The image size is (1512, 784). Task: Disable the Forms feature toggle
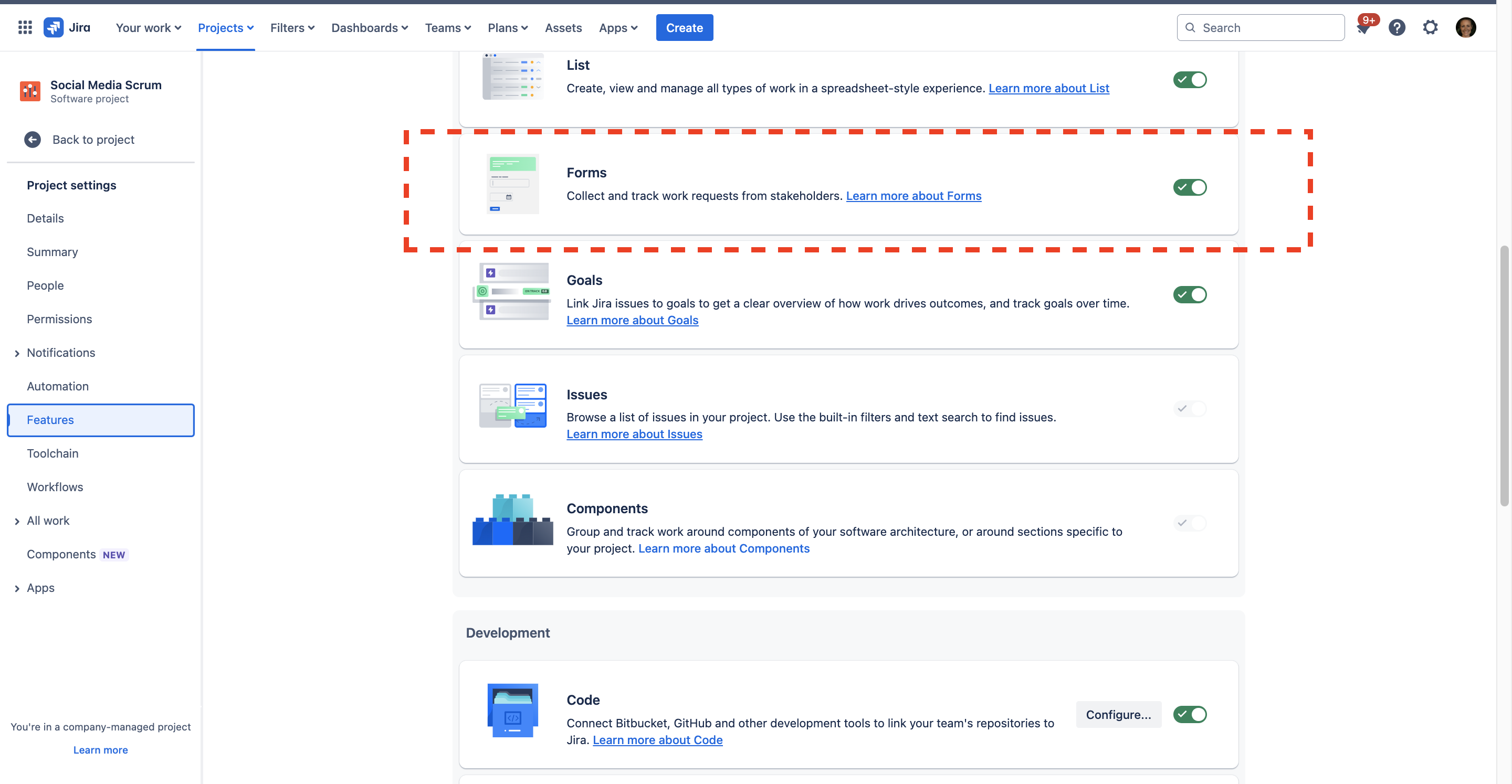[x=1189, y=187]
